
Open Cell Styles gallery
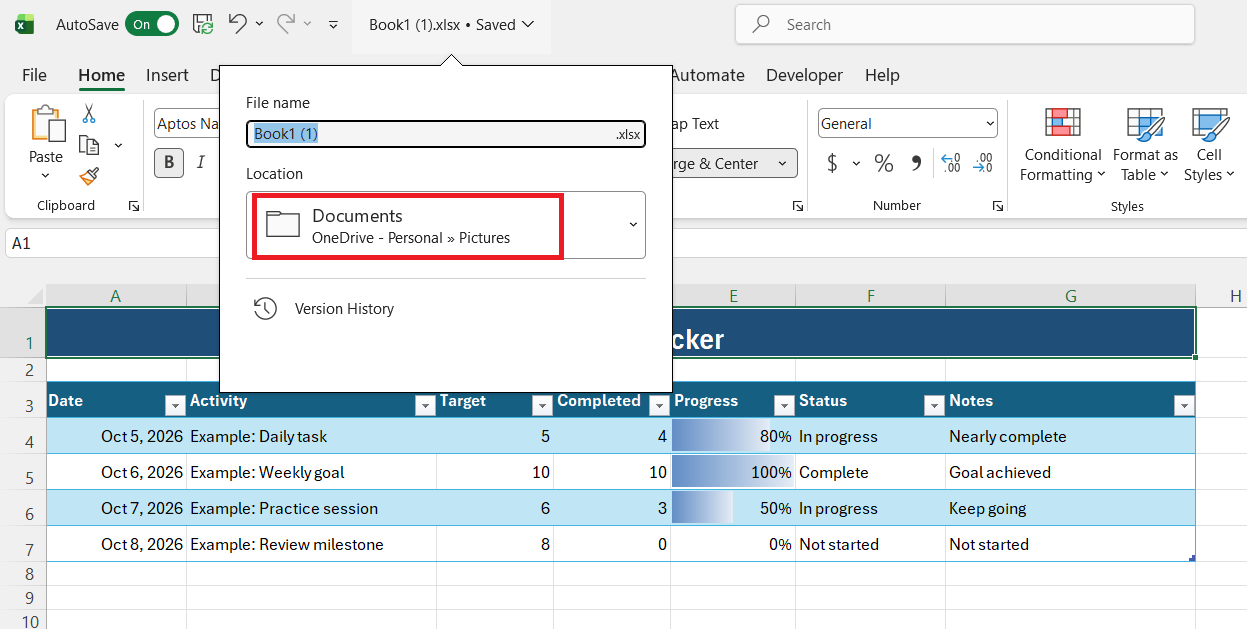coord(1209,145)
